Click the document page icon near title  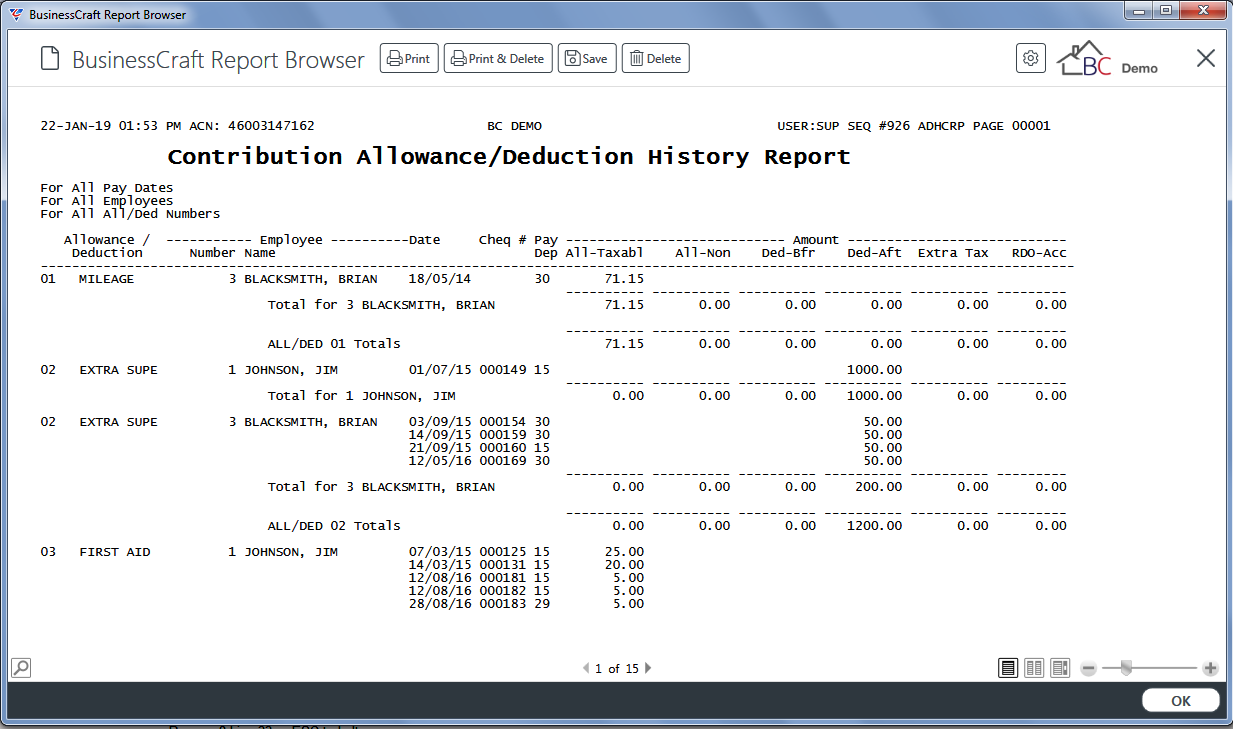point(50,59)
